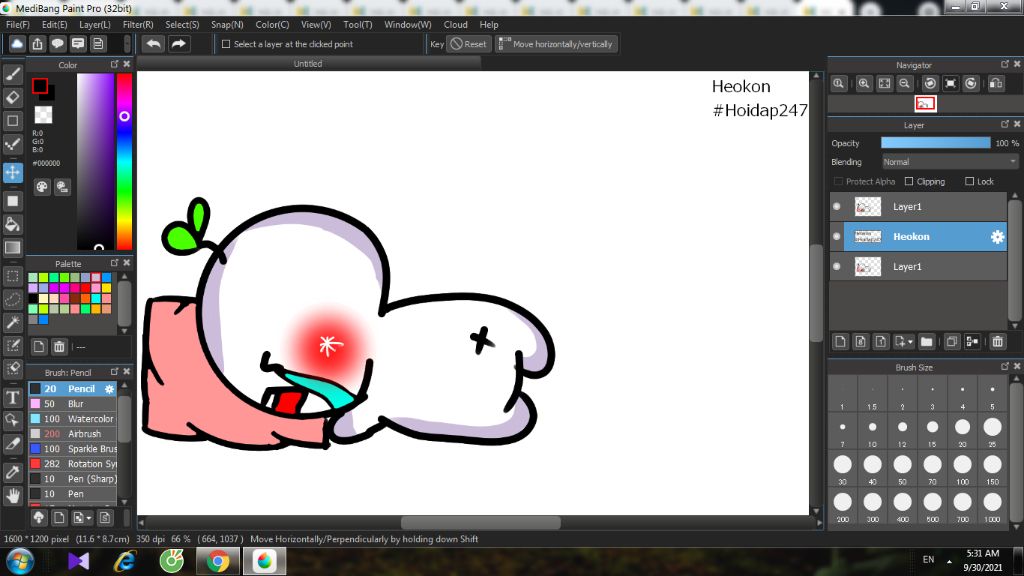The width and height of the screenshot is (1024, 576).
Task: Toggle visibility of top Layer1
Action: (x=837, y=206)
